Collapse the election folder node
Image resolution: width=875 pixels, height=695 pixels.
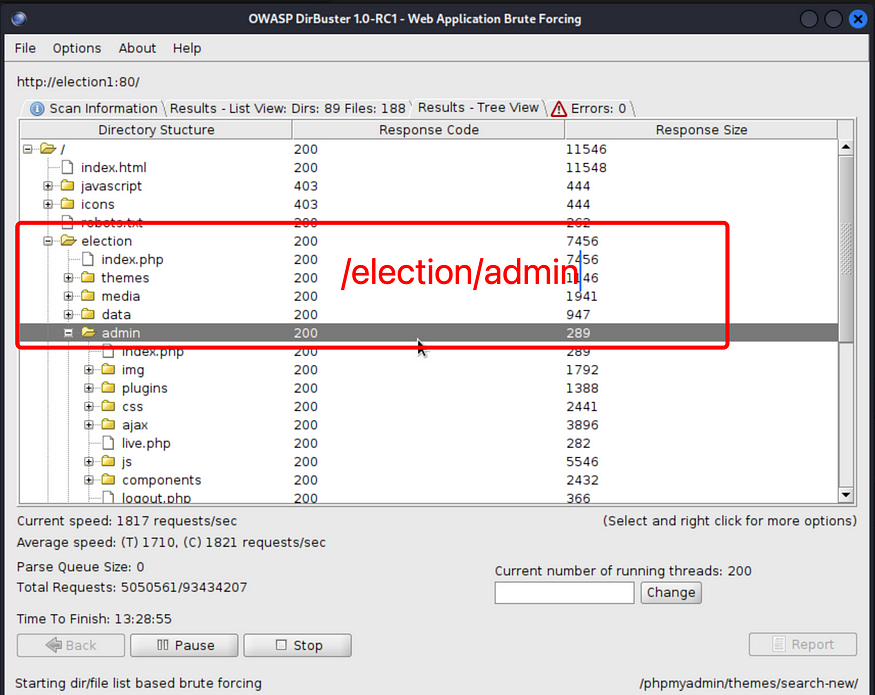pos(48,241)
